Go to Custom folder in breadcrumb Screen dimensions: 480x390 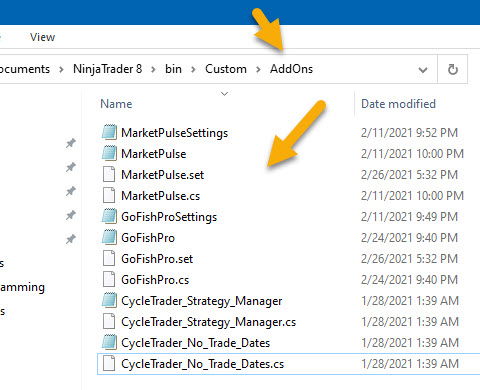[x=226, y=69]
